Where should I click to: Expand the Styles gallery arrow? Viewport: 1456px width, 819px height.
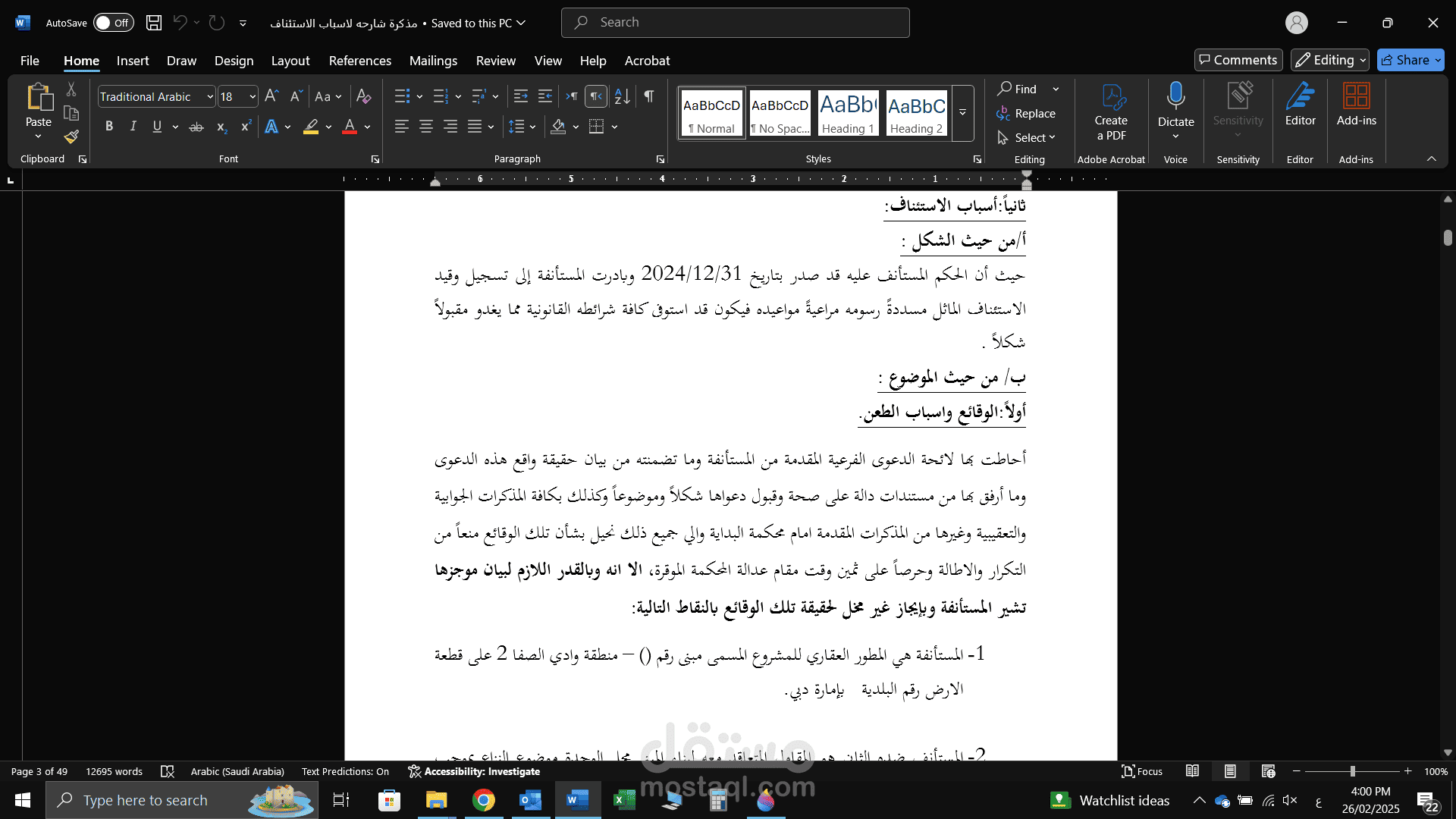tap(962, 113)
